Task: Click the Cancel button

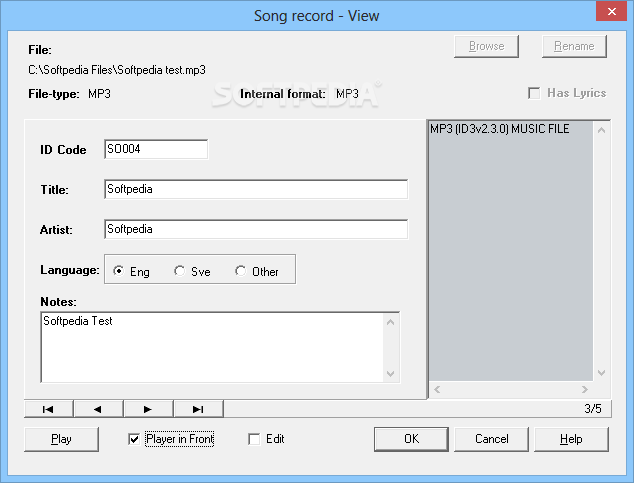Action: (491, 439)
